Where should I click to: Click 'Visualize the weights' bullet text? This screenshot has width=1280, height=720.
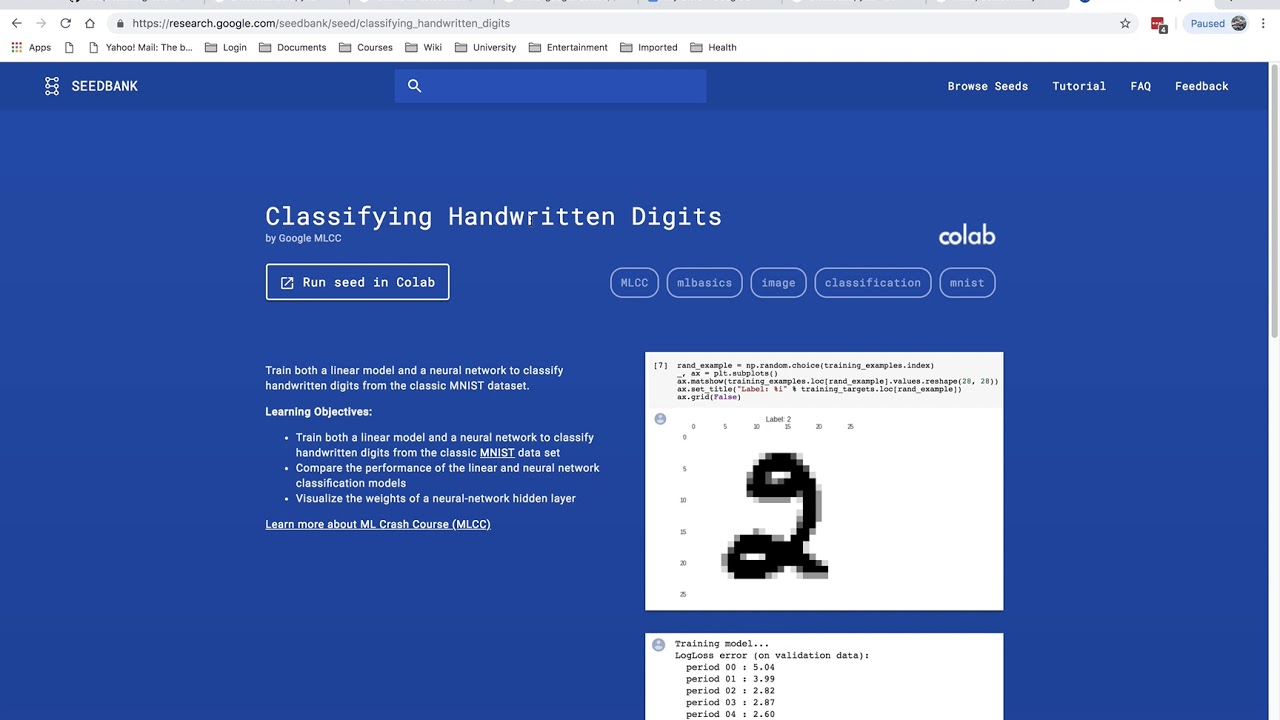coord(436,498)
